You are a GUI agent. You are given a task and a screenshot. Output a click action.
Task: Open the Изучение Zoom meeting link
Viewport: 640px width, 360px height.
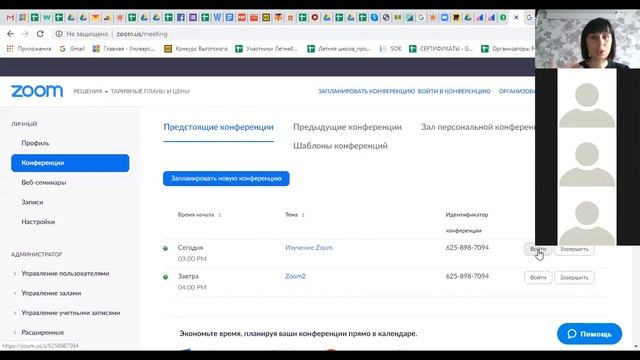[x=309, y=248]
